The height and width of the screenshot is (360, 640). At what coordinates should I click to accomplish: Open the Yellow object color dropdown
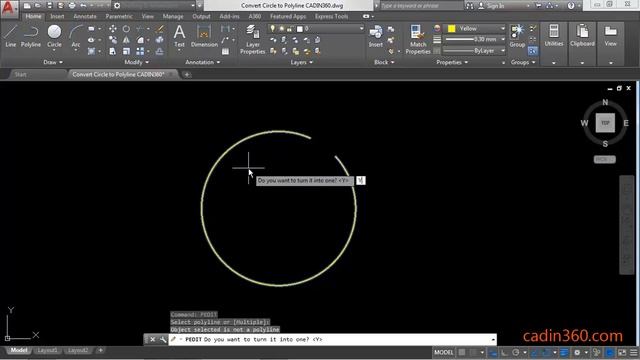click(x=475, y=29)
